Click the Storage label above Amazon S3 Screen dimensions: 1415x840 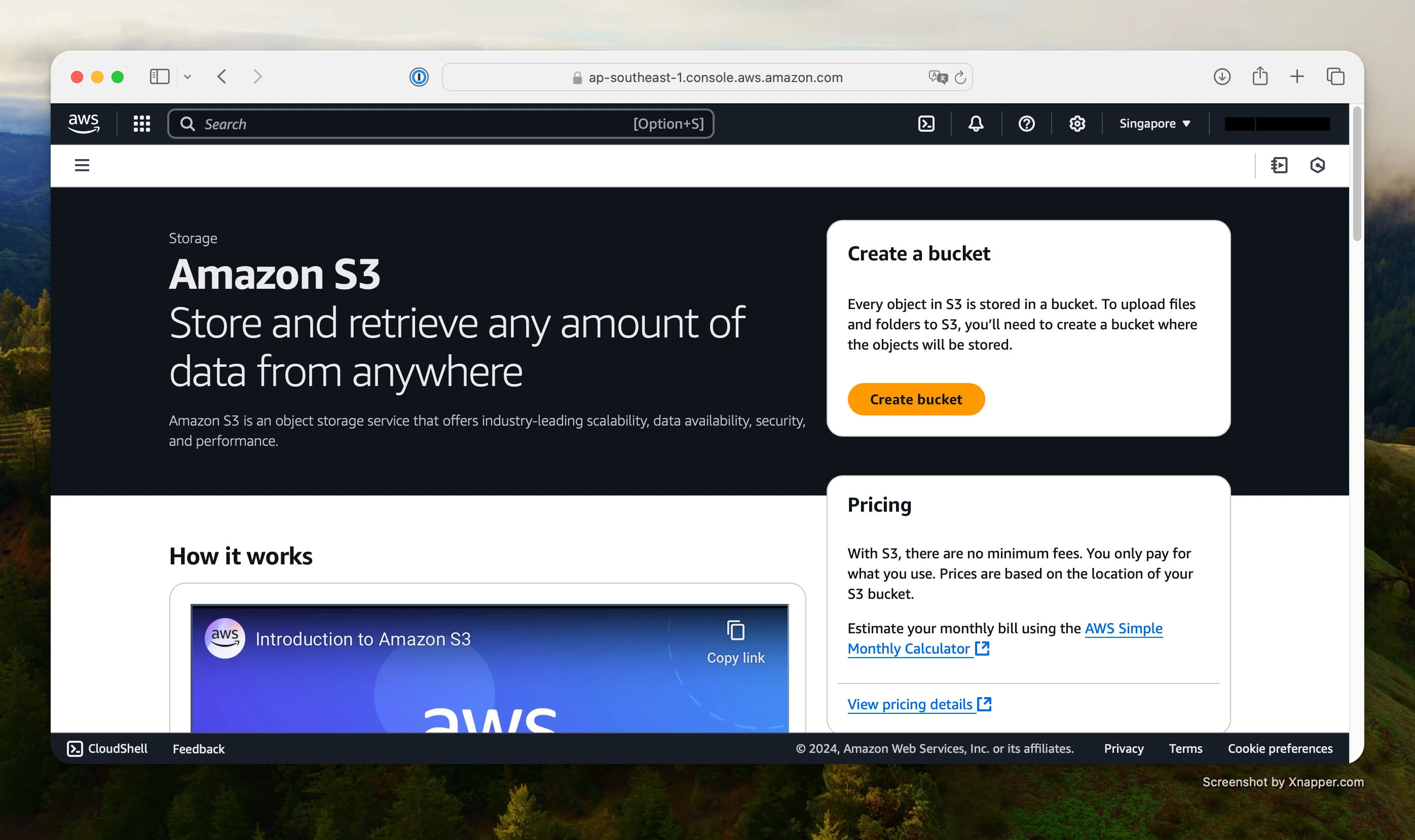pyautogui.click(x=193, y=238)
